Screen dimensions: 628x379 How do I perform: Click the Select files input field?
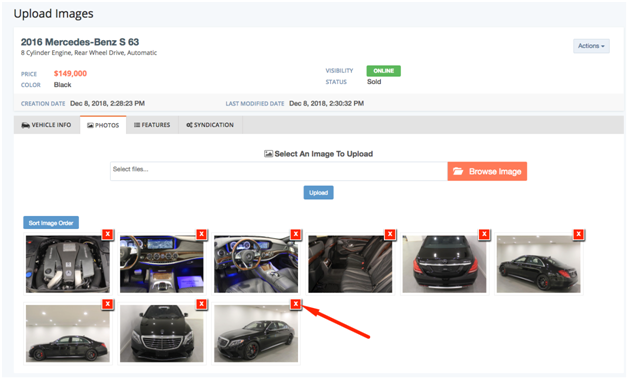(x=279, y=171)
